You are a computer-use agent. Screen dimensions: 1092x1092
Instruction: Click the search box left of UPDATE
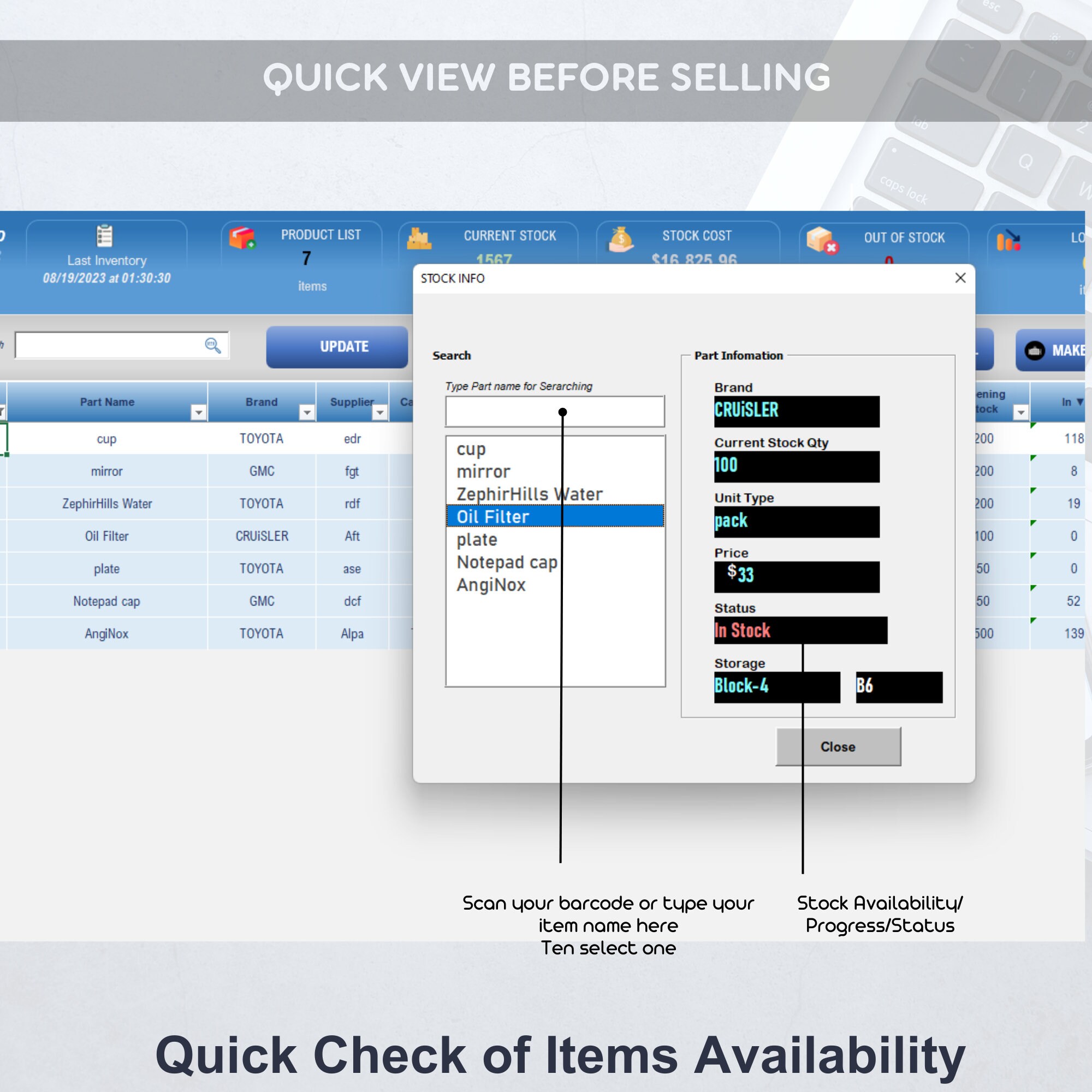pos(122,346)
